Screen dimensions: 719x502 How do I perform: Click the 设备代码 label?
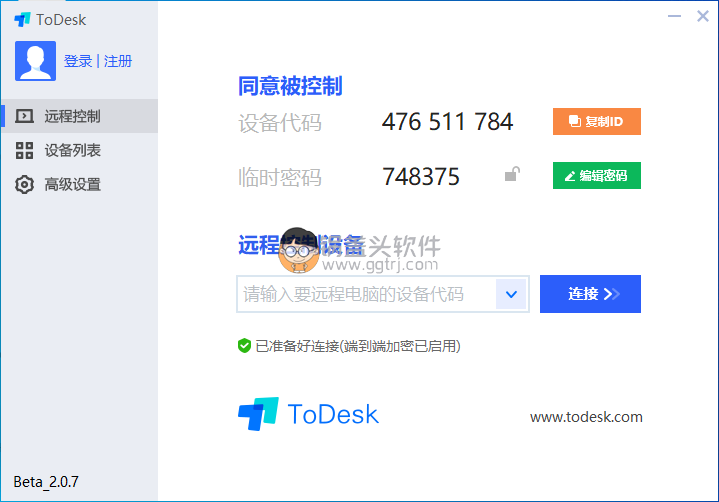point(280,123)
